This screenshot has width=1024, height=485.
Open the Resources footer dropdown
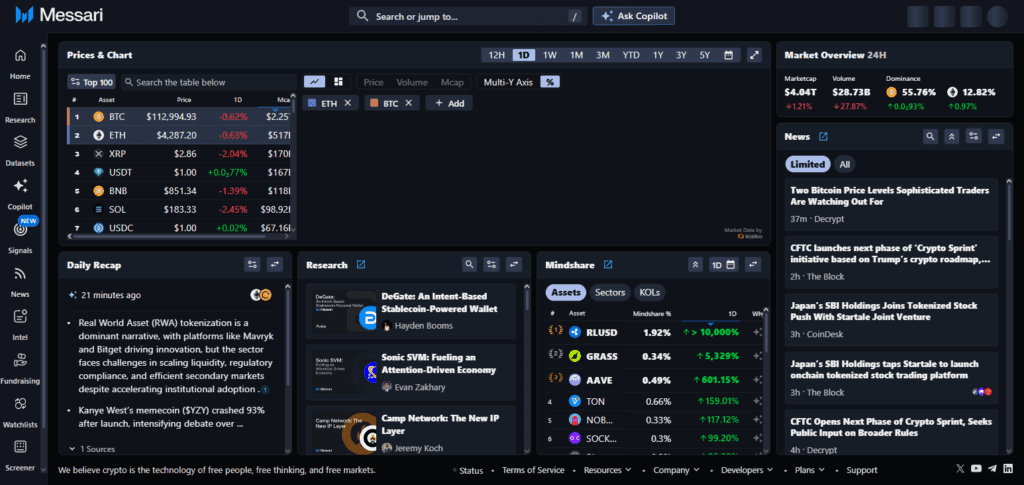(x=606, y=470)
